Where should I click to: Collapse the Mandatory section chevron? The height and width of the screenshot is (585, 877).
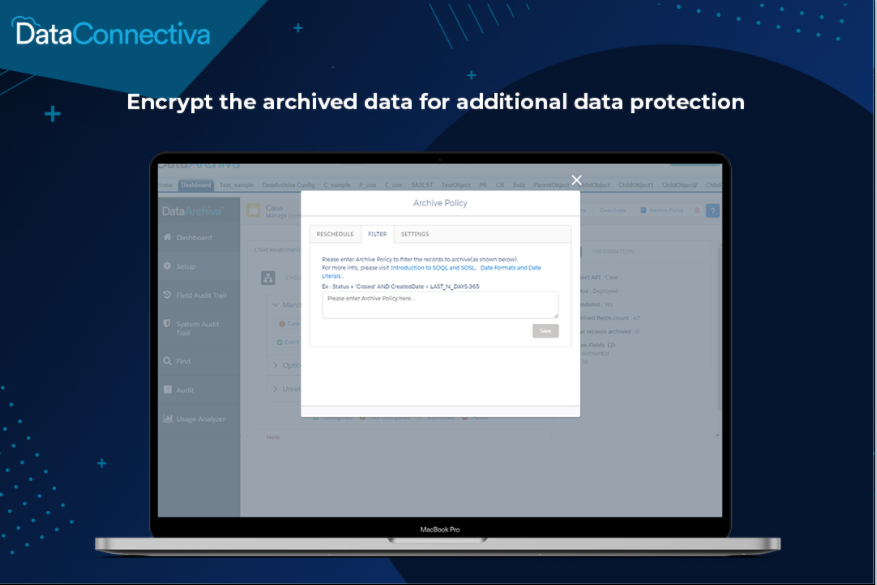point(275,305)
